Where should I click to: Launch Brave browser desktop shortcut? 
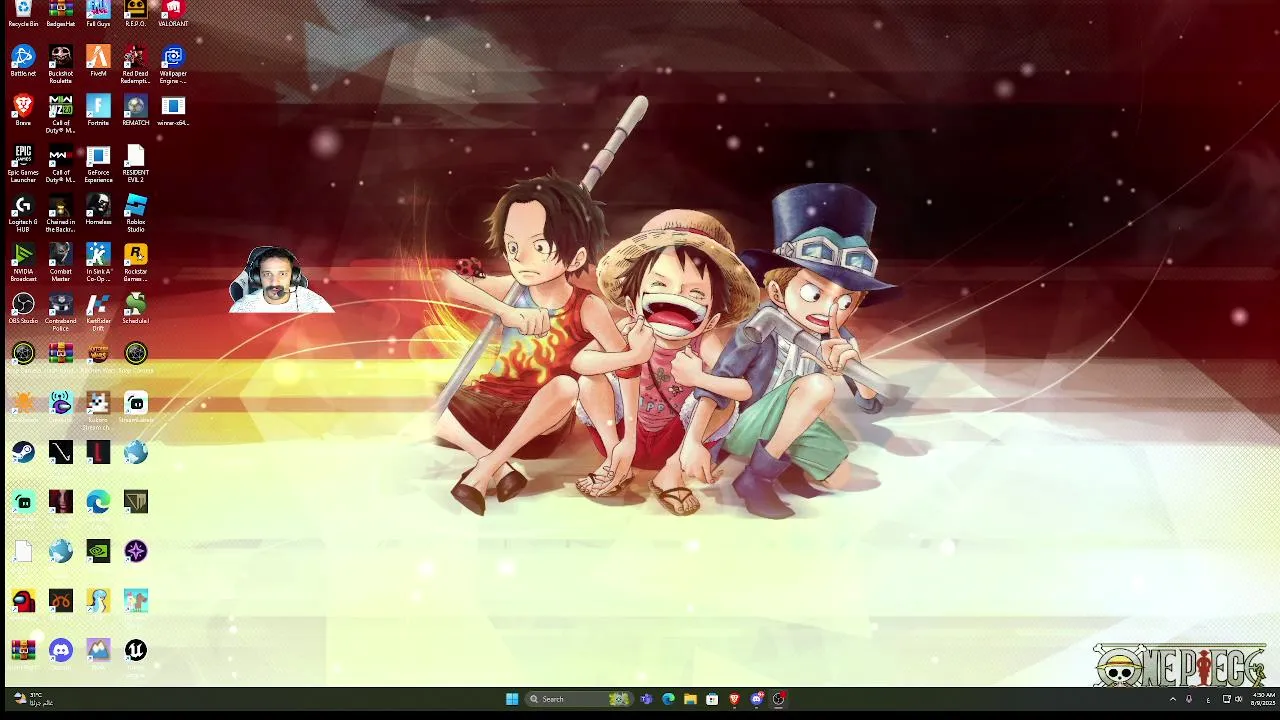(23, 111)
